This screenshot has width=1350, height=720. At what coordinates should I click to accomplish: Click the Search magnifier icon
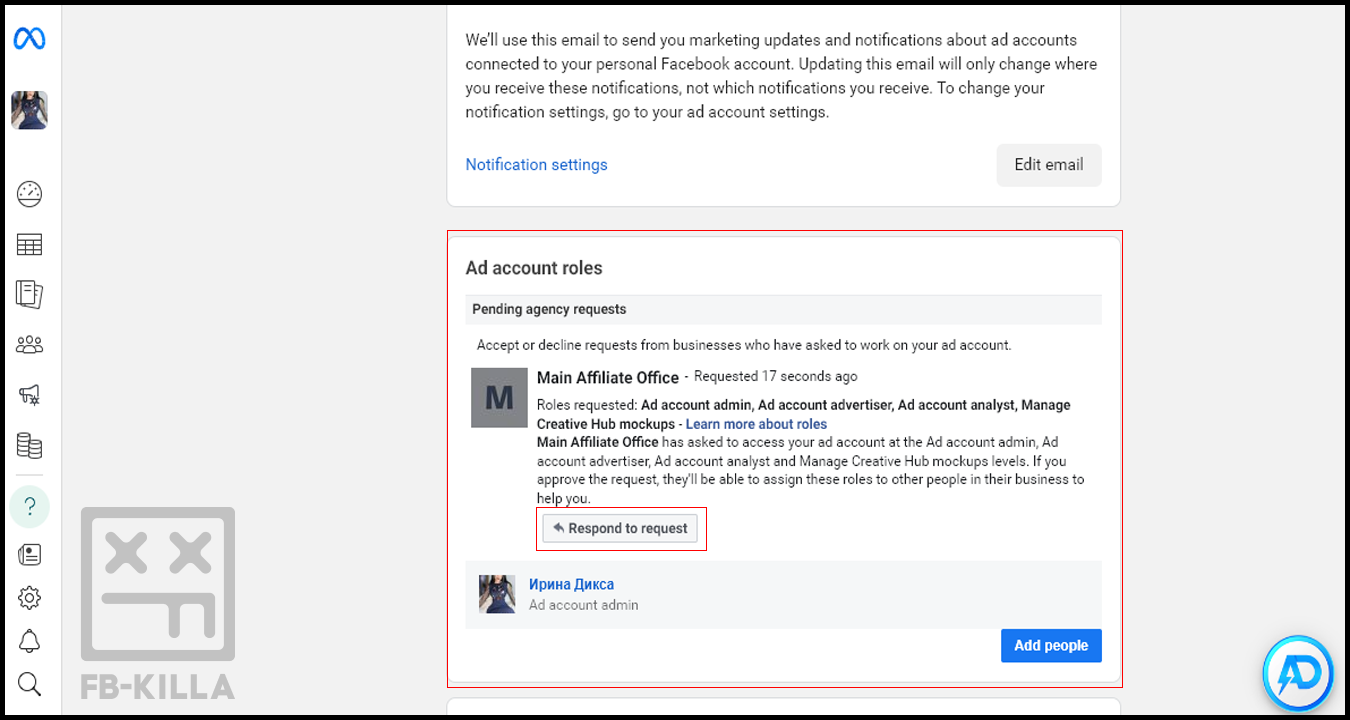click(x=29, y=684)
